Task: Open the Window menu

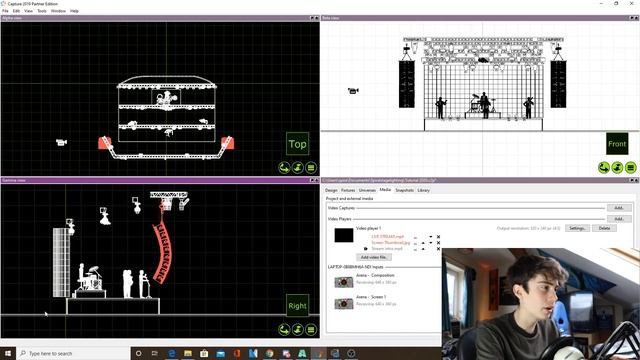Action: coord(58,11)
